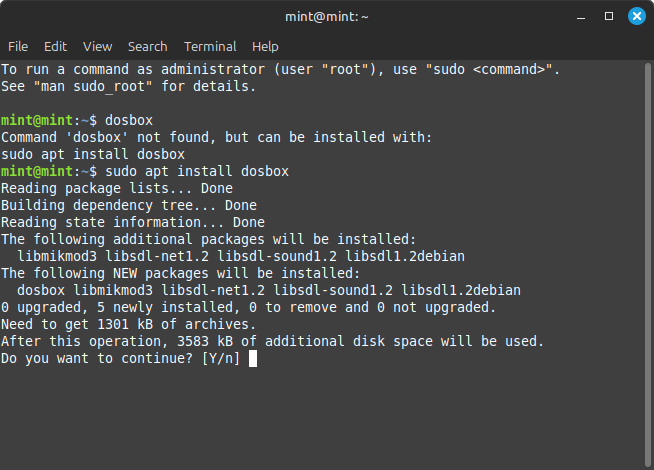The image size is (654, 470).
Task: Click the 'Reading package lists... Done' line
Action: click(117, 188)
